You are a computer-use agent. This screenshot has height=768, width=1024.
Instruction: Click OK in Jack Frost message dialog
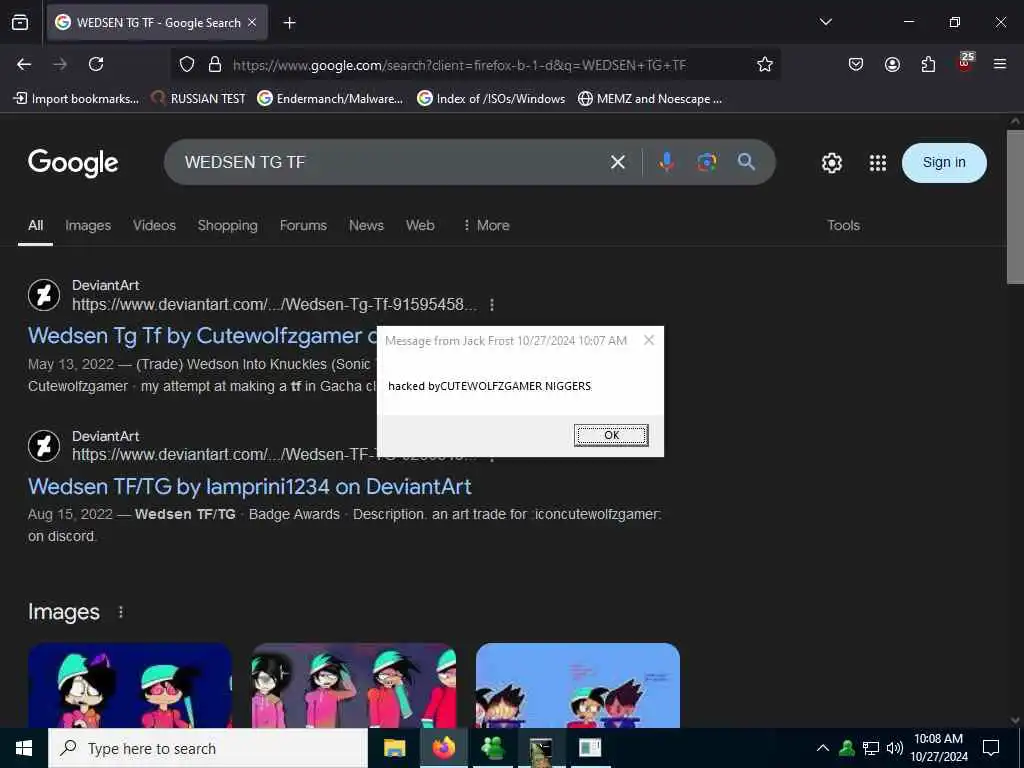coord(611,435)
